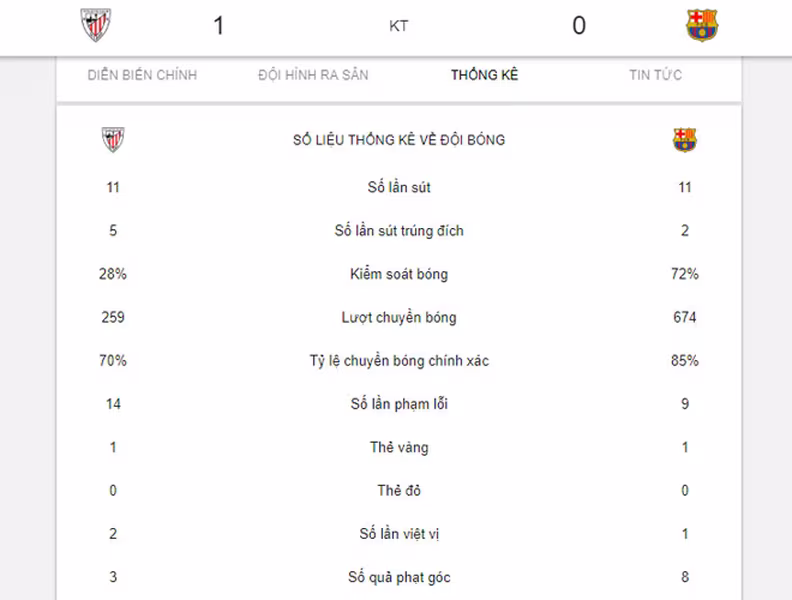Click the small Barcelona crest above stats
The image size is (792, 600).
coord(685,140)
